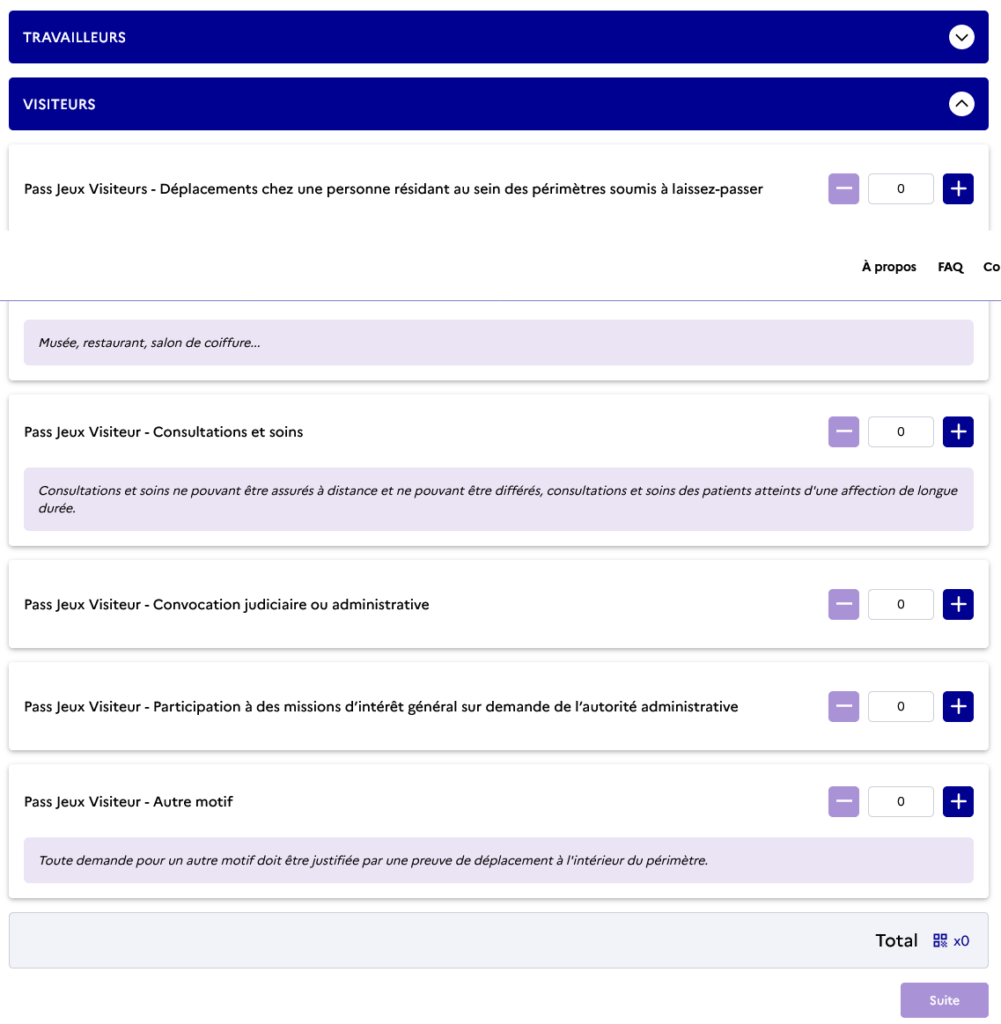Open the FAQ menu item

[x=950, y=267]
